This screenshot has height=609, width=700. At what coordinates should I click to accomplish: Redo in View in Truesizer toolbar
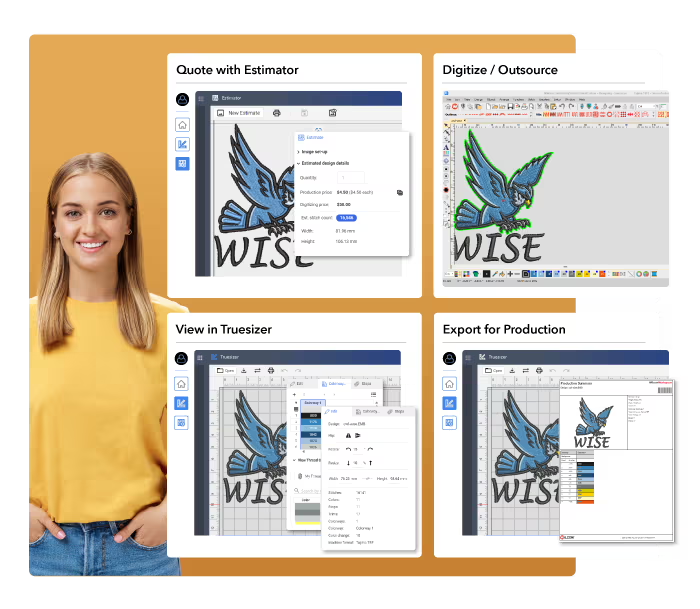(x=298, y=371)
